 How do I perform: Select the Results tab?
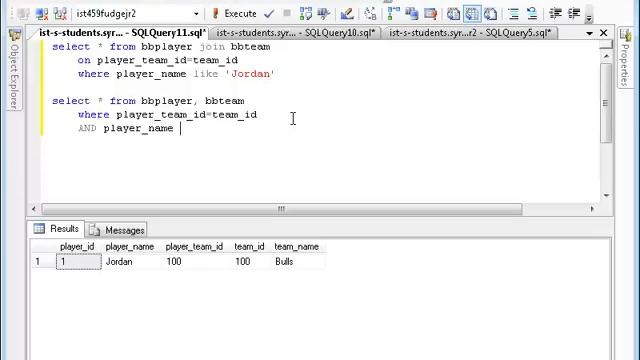[56, 229]
